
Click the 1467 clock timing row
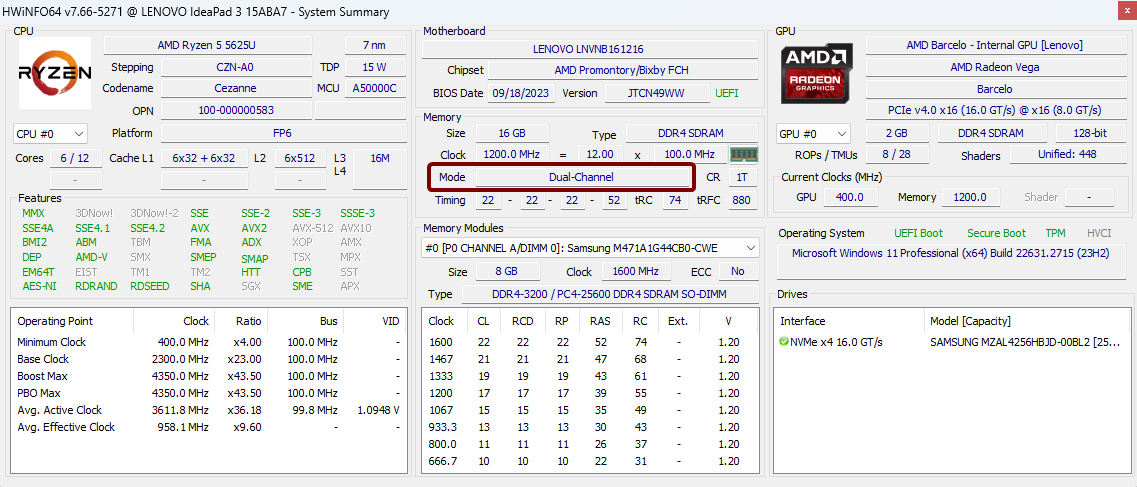point(591,359)
